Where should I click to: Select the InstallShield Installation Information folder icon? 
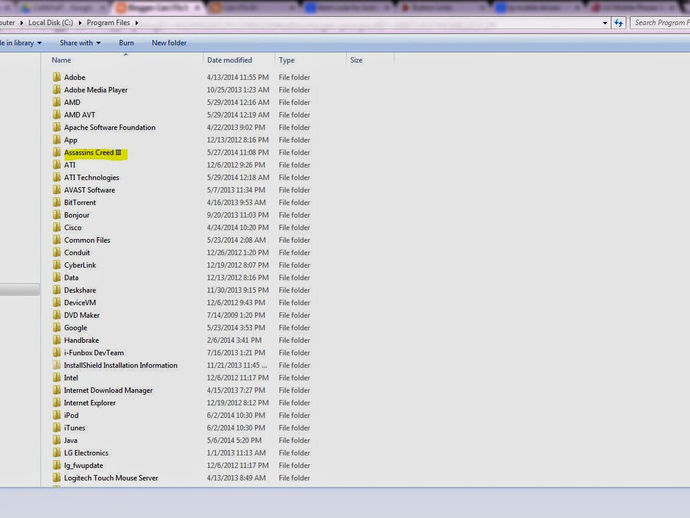coord(57,366)
